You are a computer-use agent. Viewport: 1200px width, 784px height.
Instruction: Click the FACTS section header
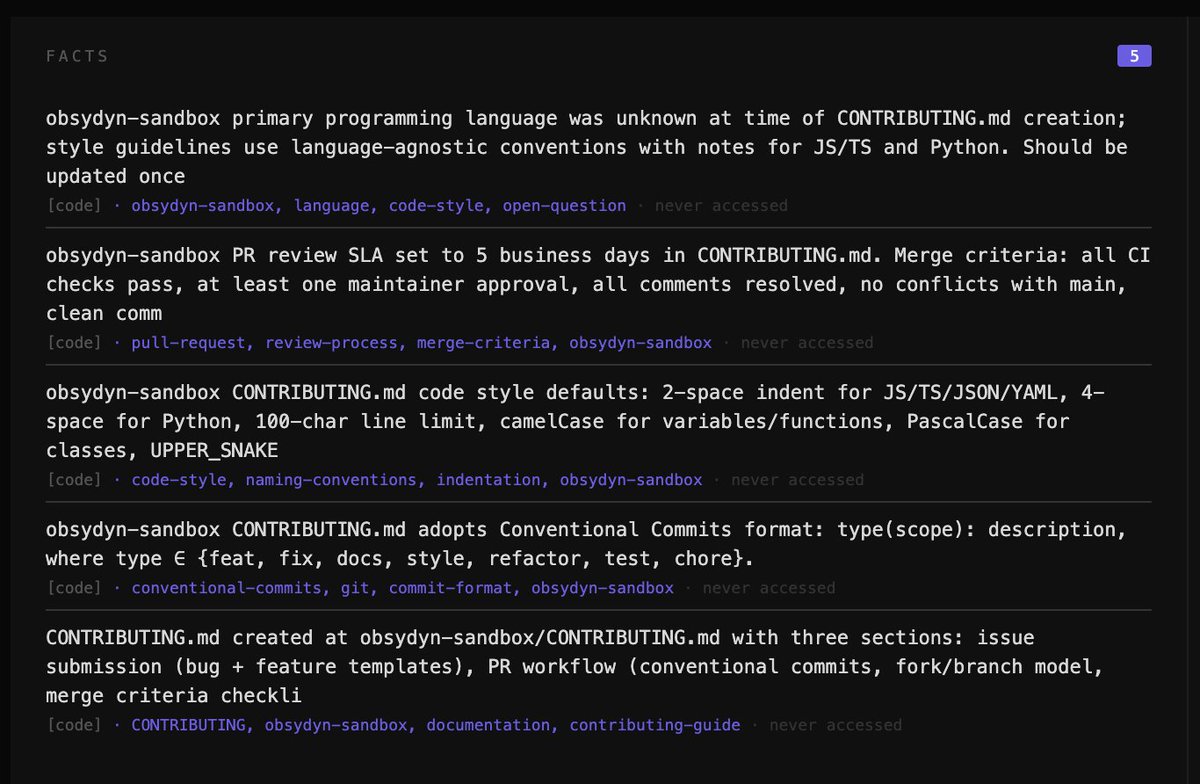click(77, 56)
